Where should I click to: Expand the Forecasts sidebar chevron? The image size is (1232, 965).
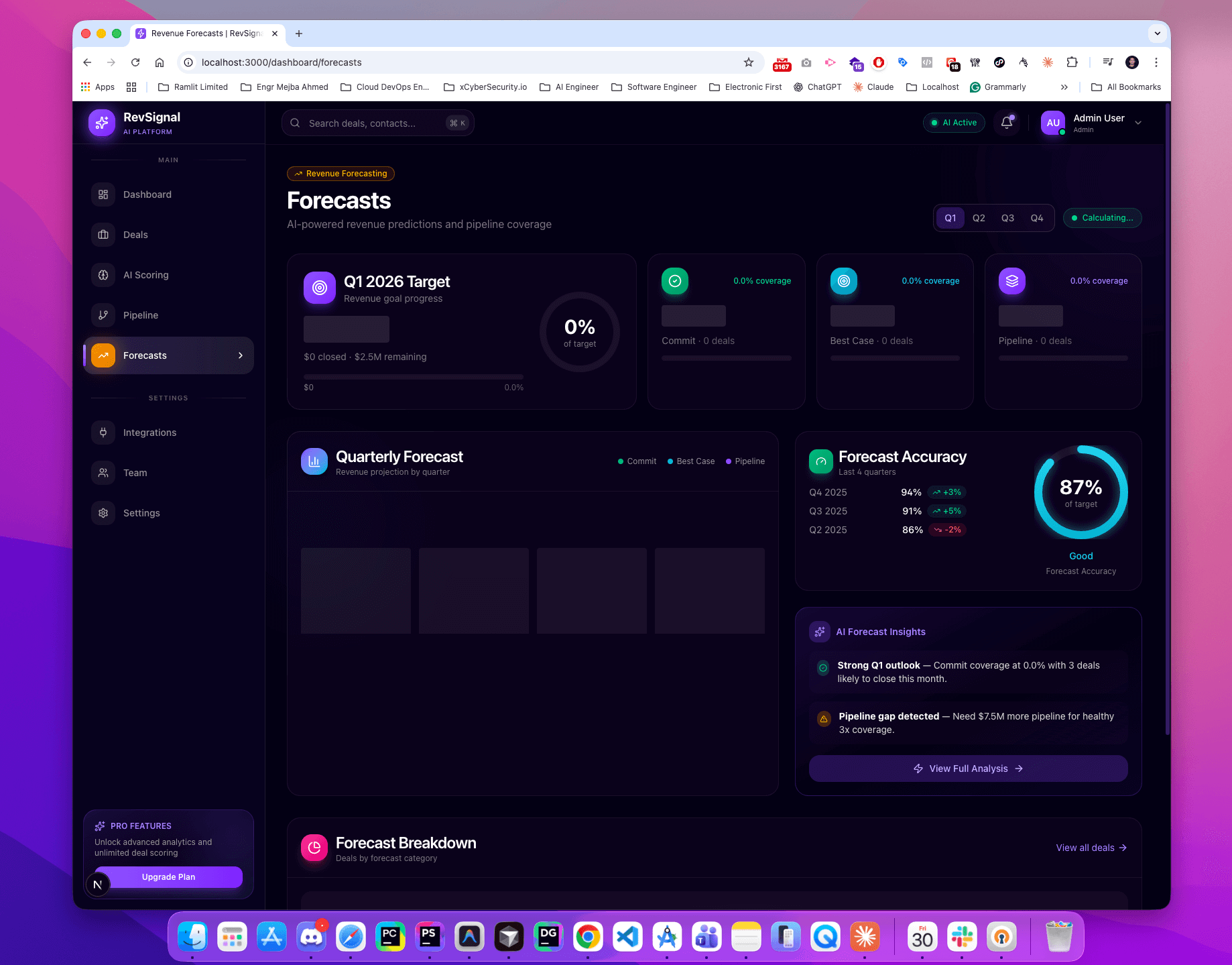[x=241, y=355]
